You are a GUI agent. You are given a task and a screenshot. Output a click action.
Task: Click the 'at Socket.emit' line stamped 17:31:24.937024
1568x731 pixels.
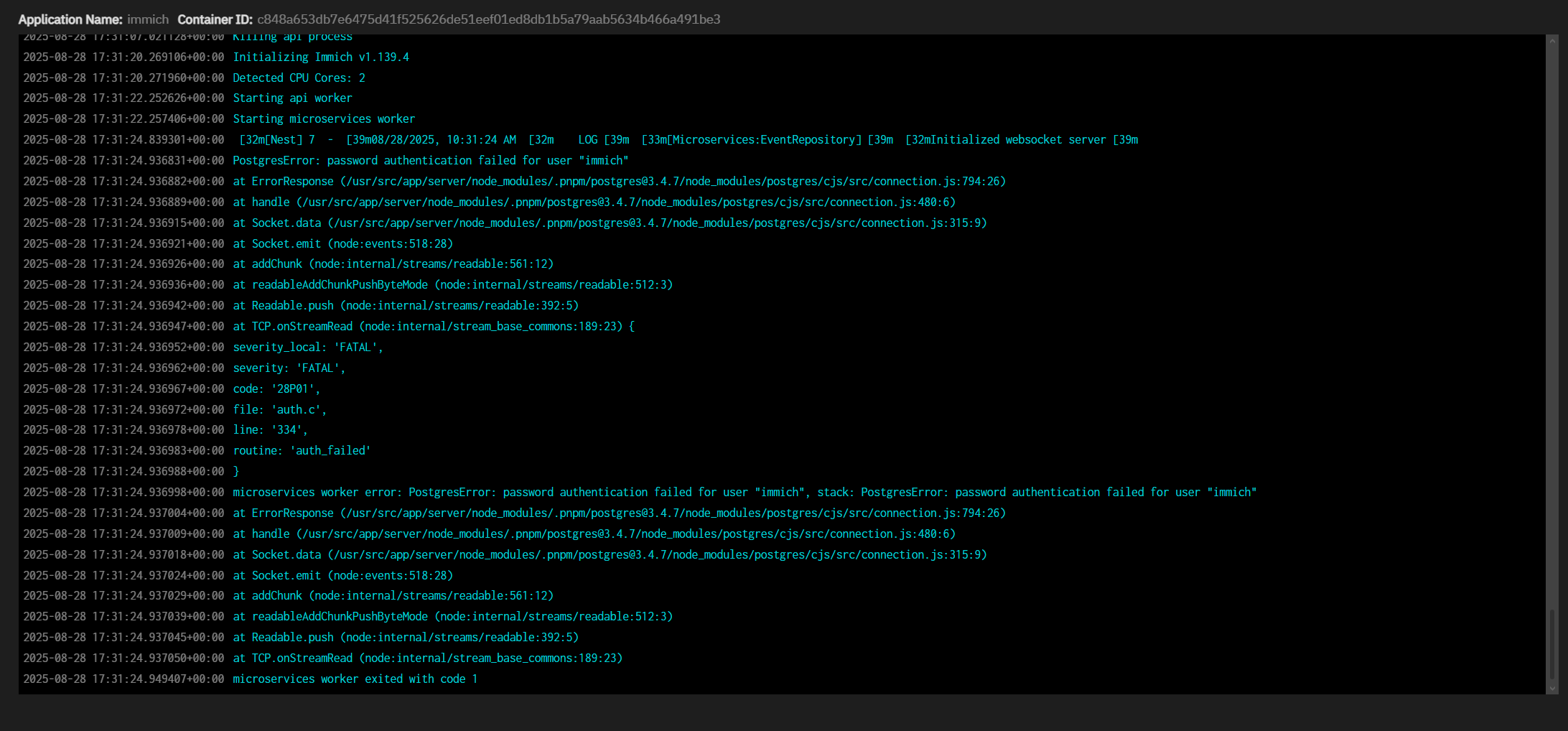(342, 576)
